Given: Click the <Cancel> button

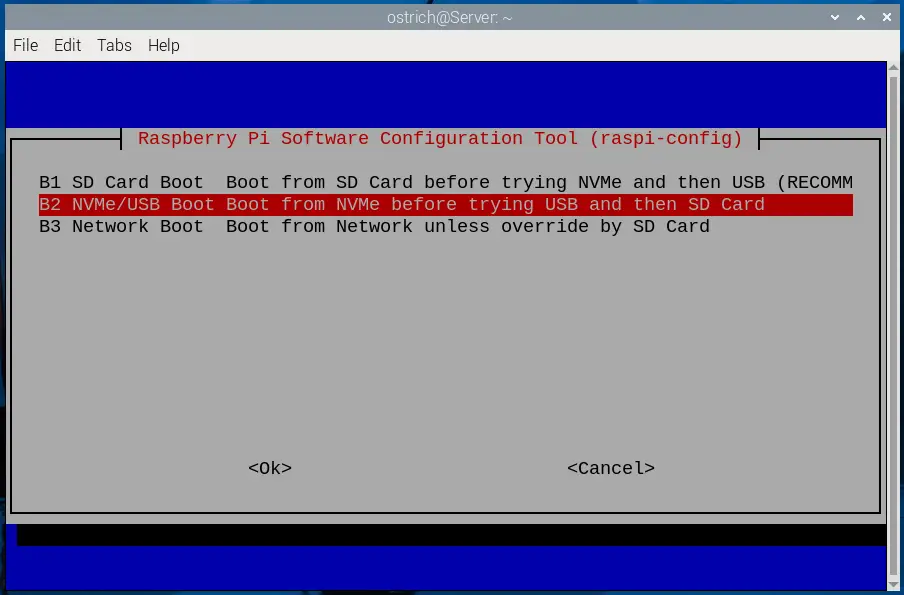Looking at the screenshot, I should click(611, 468).
